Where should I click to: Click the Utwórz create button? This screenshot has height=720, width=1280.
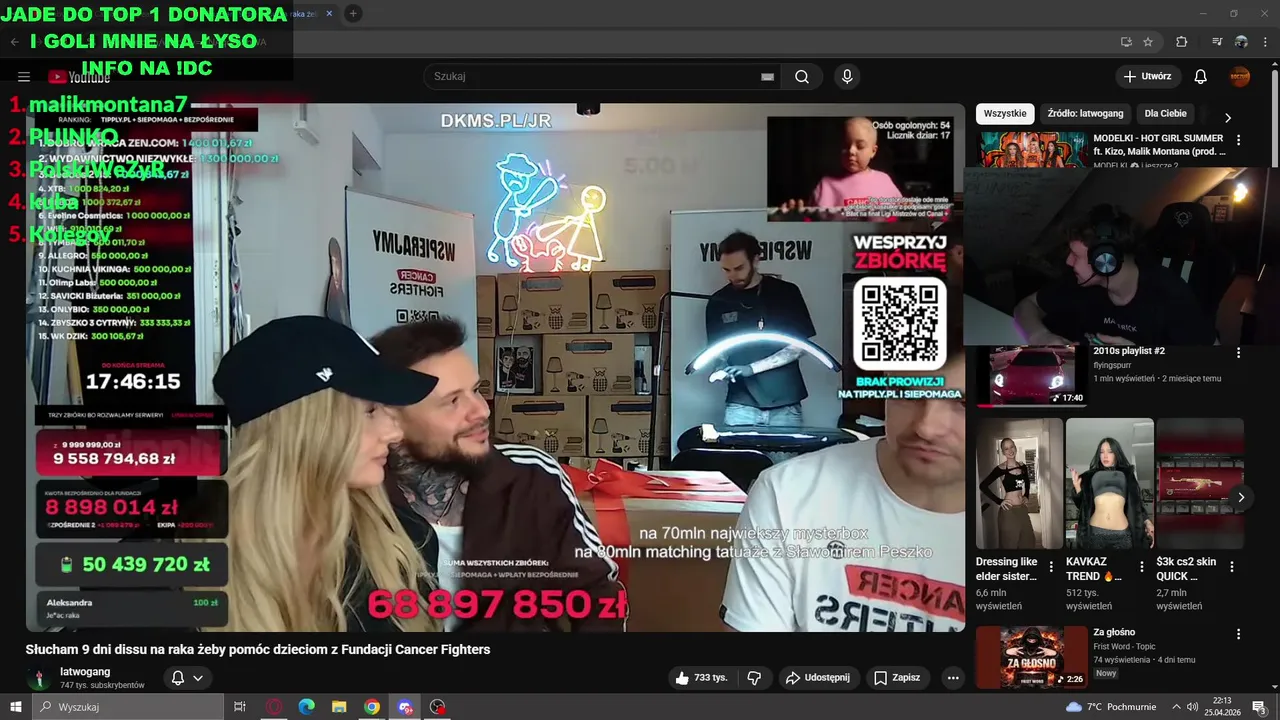pyautogui.click(x=1148, y=77)
